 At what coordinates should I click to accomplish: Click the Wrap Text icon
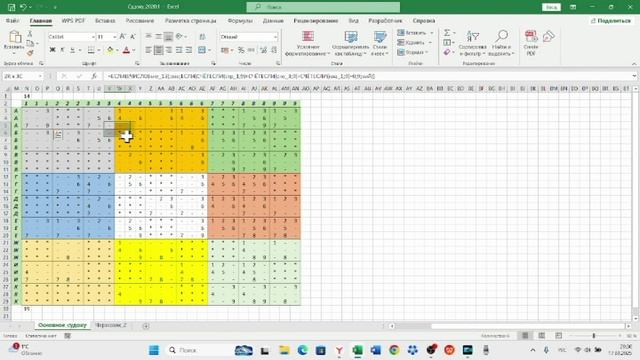tap(202, 37)
